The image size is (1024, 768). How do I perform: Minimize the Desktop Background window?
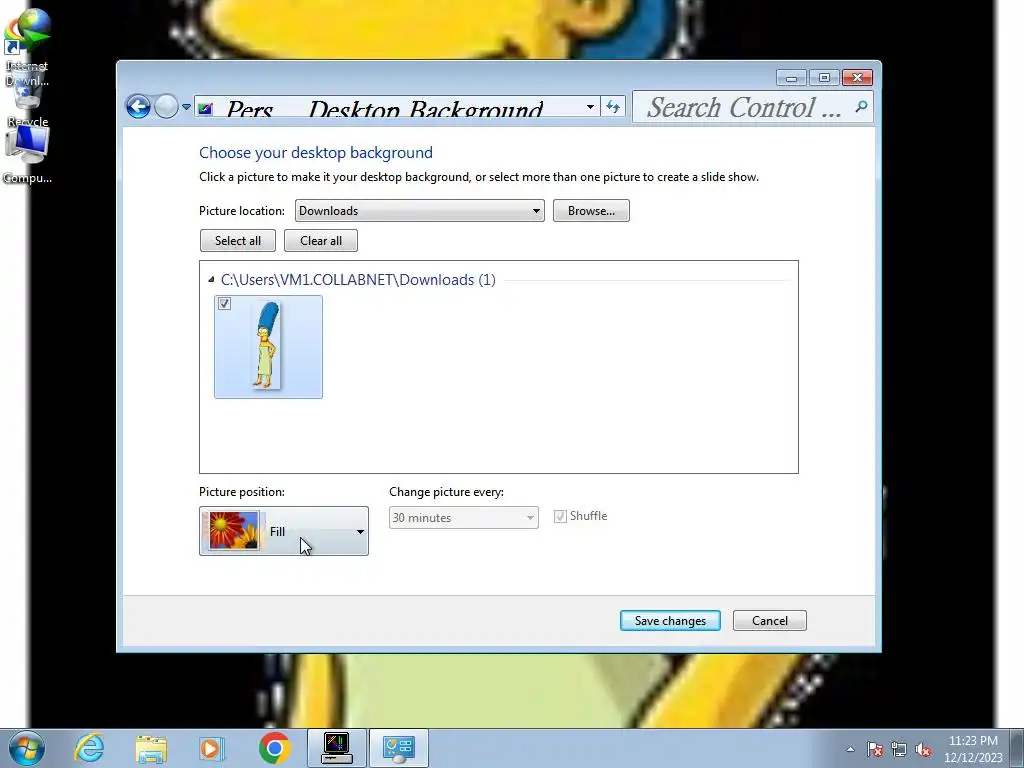coord(792,78)
